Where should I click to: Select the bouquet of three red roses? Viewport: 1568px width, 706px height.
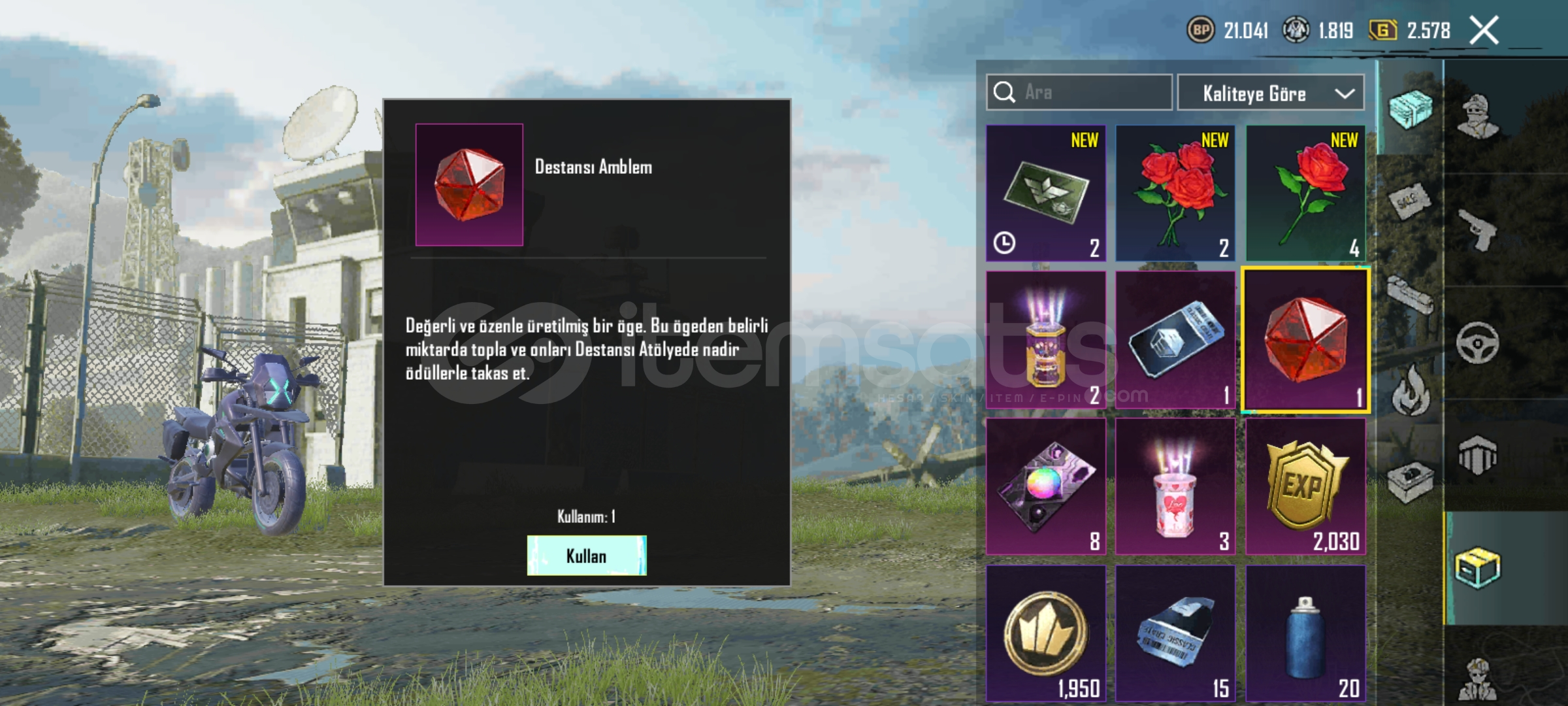pos(1175,193)
